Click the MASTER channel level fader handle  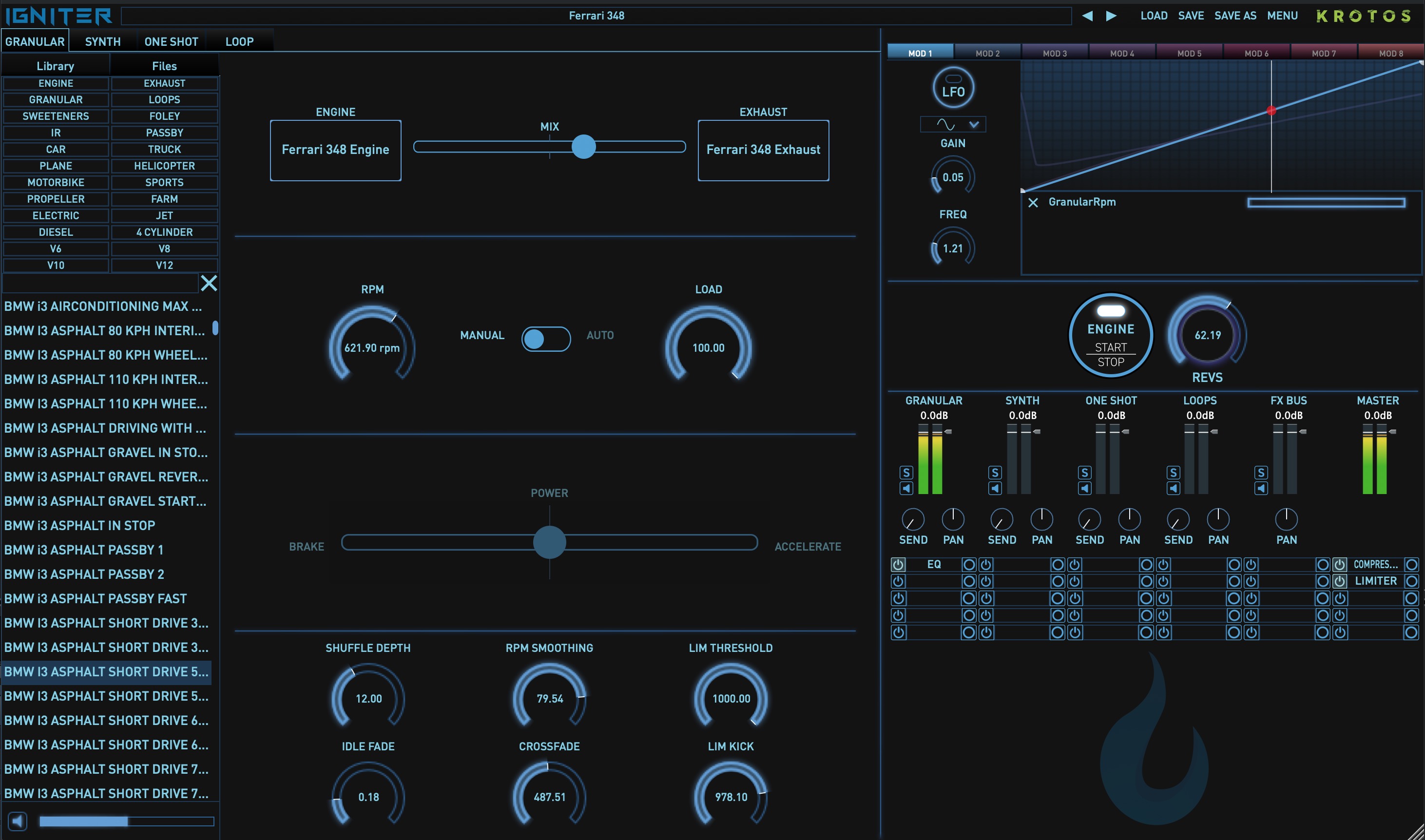1393,432
